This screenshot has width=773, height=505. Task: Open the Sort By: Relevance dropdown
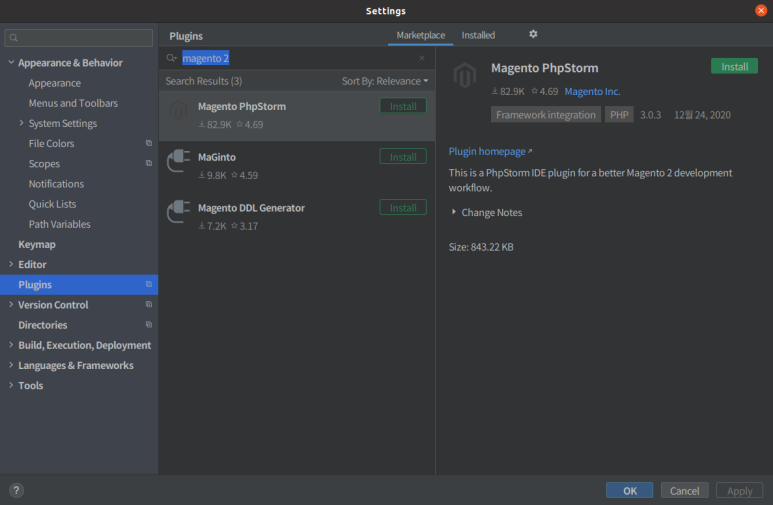tap(385, 81)
